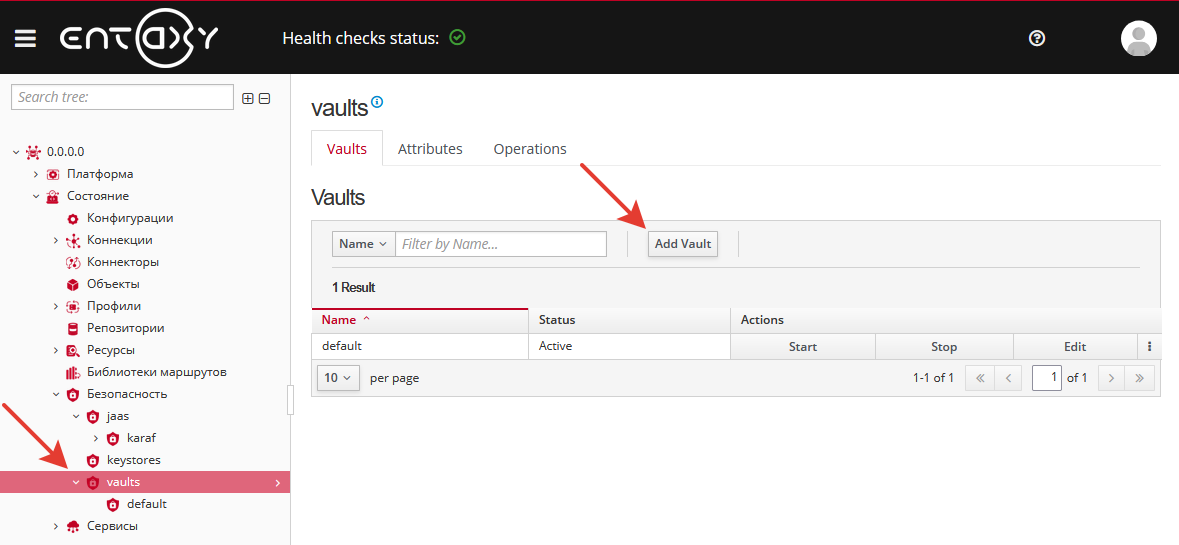Viewport: 1179px width, 545px height.
Task: Open the hamburger navigation menu
Action: (x=25, y=38)
